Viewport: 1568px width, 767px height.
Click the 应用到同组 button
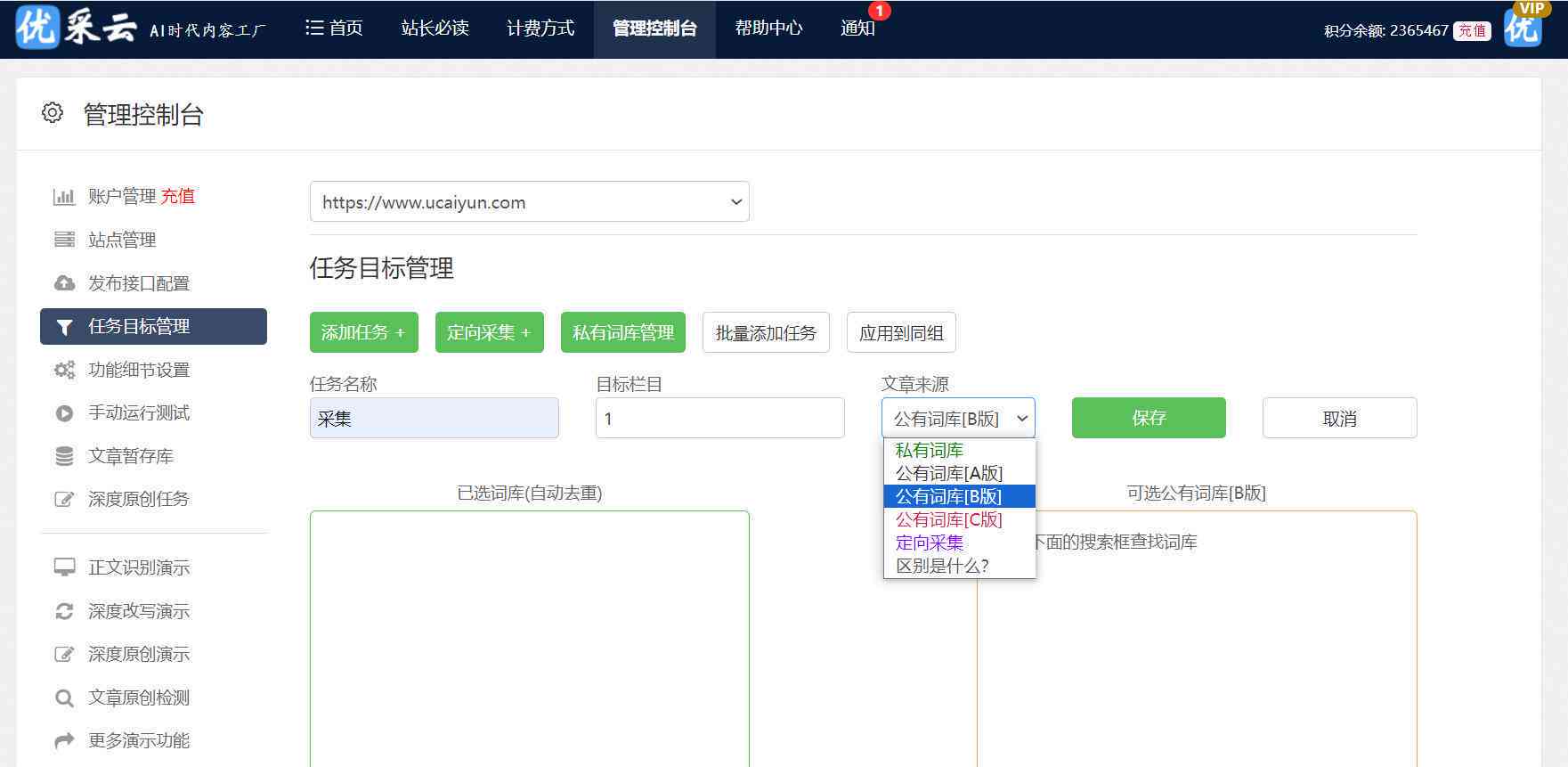click(x=901, y=332)
